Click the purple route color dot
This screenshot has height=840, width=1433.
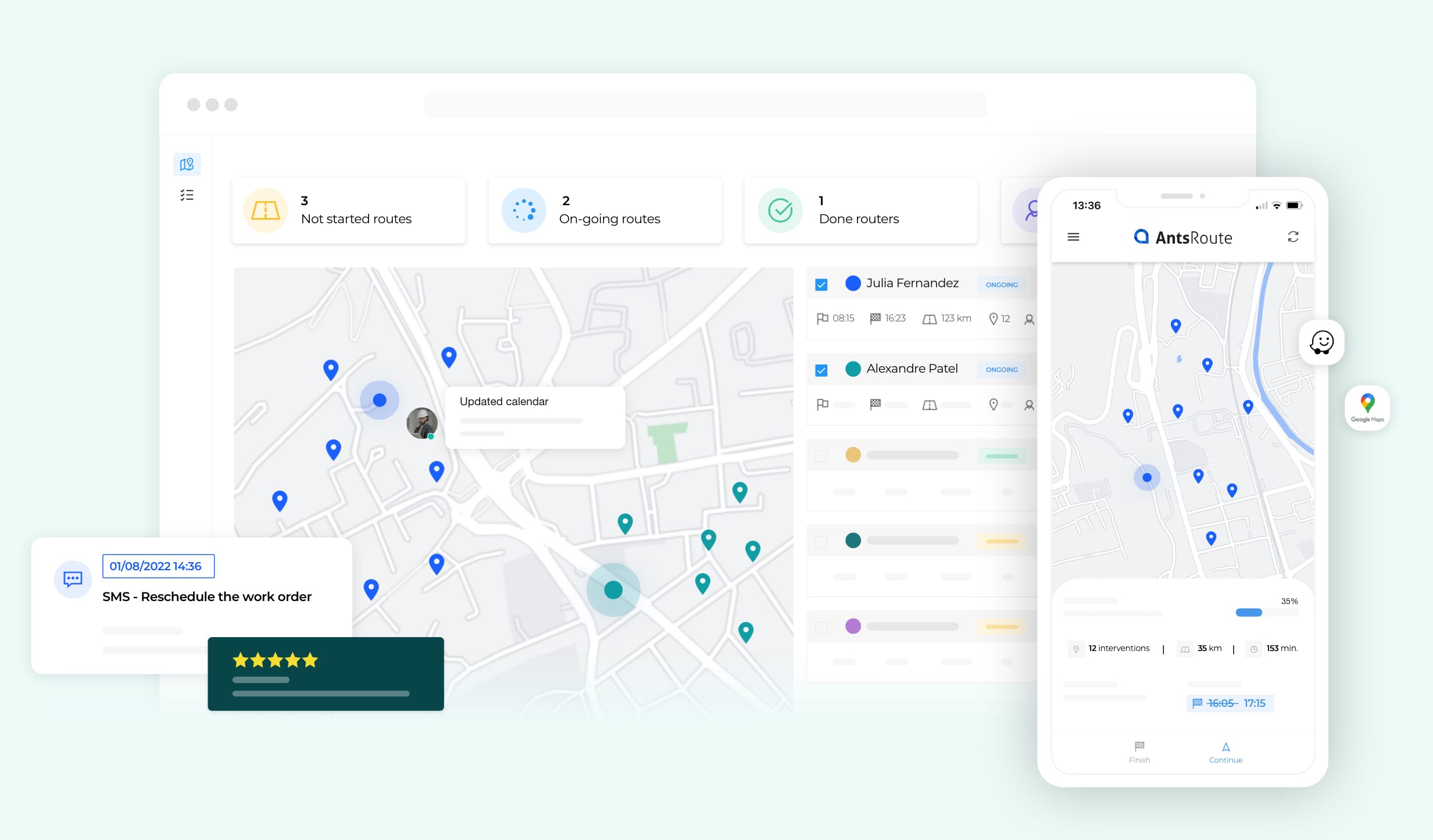point(853,626)
